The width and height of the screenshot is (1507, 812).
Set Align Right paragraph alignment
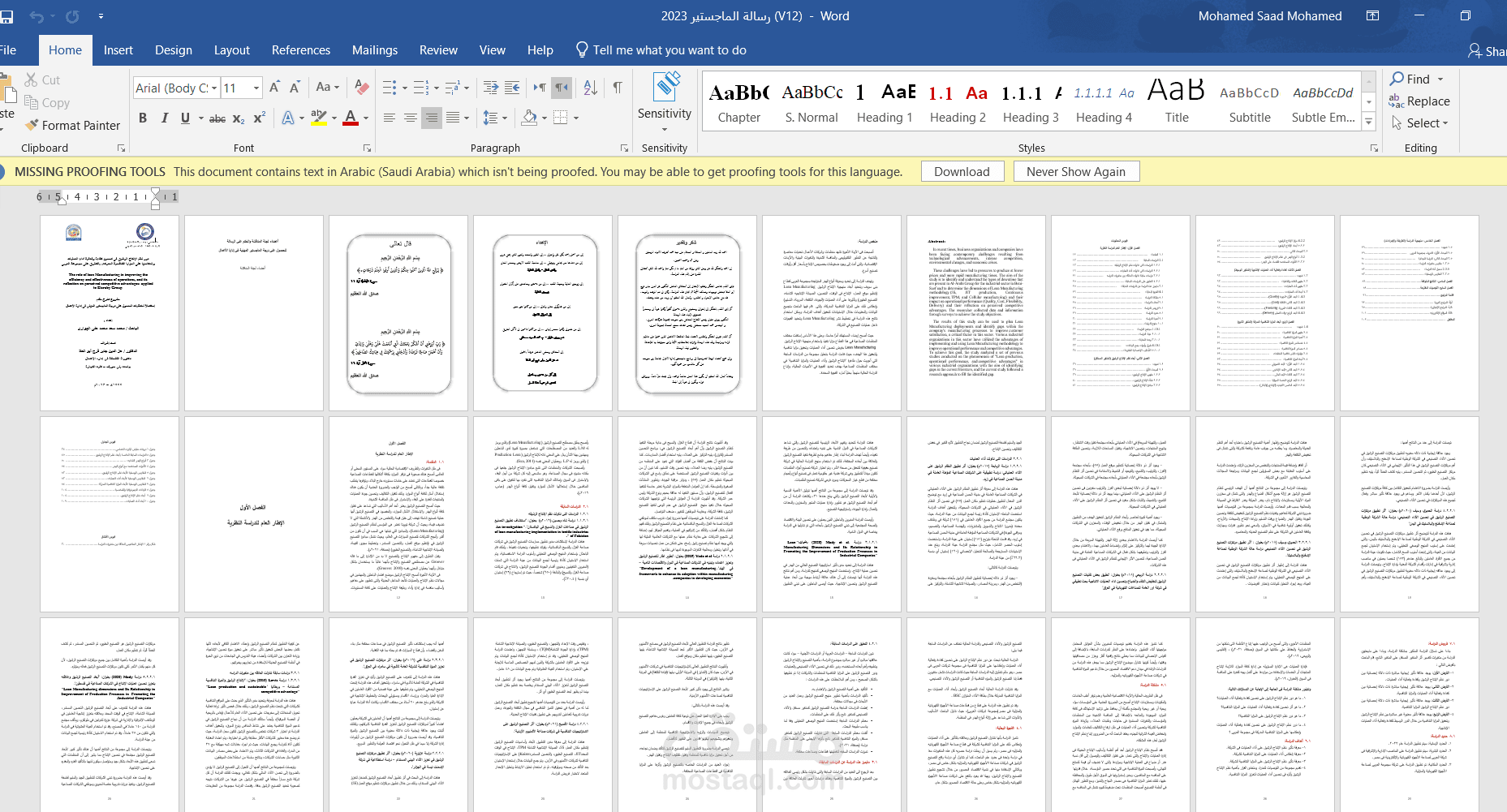pyautogui.click(x=432, y=118)
